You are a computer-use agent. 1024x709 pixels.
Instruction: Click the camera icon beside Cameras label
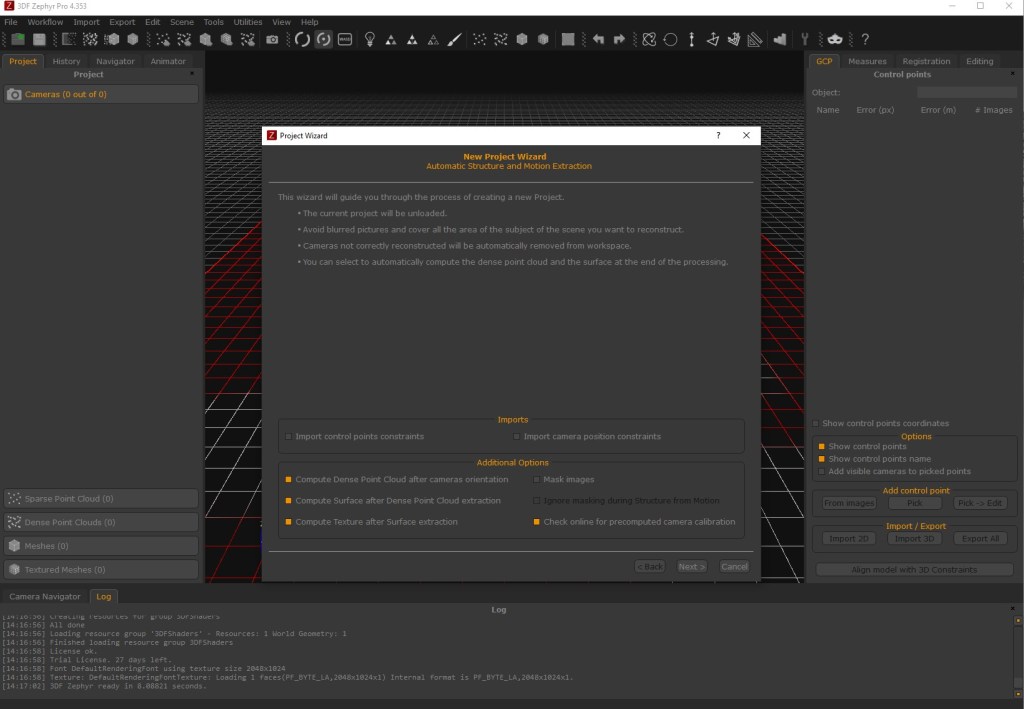tap(14, 95)
